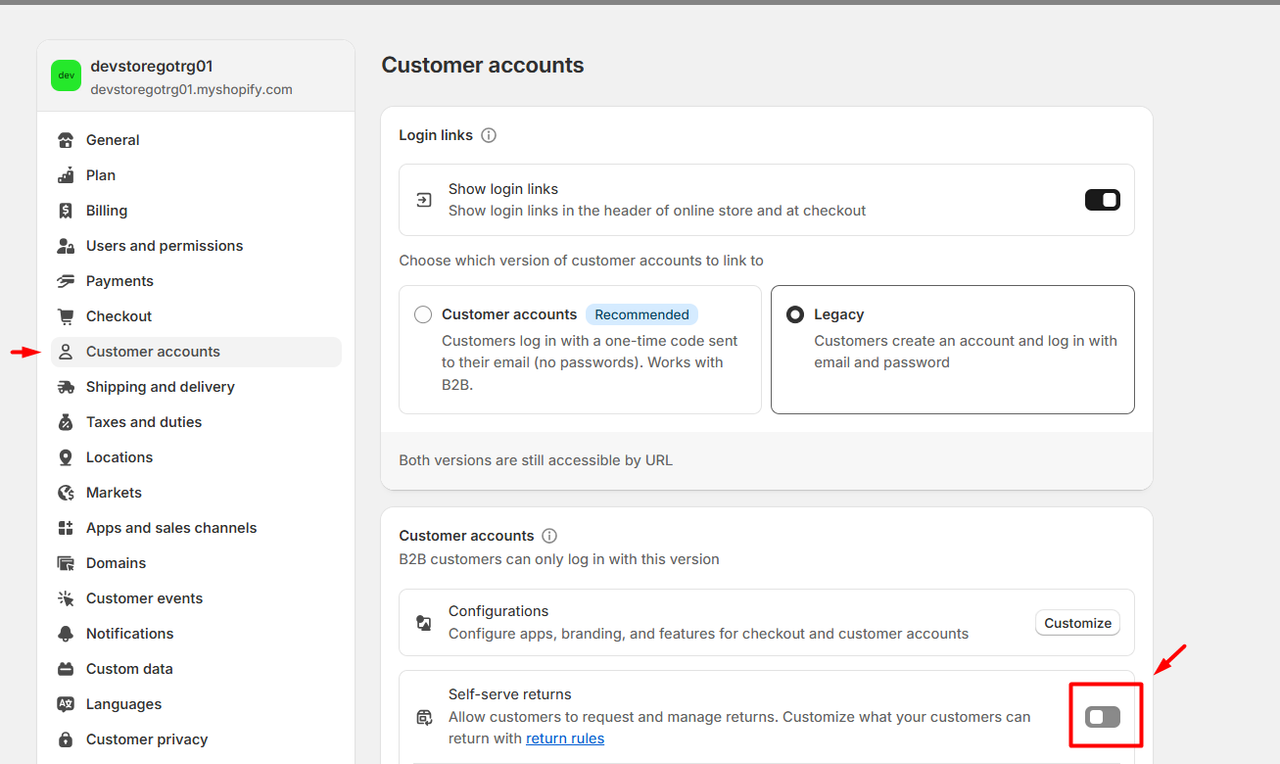Open the Payments settings page

119,281
